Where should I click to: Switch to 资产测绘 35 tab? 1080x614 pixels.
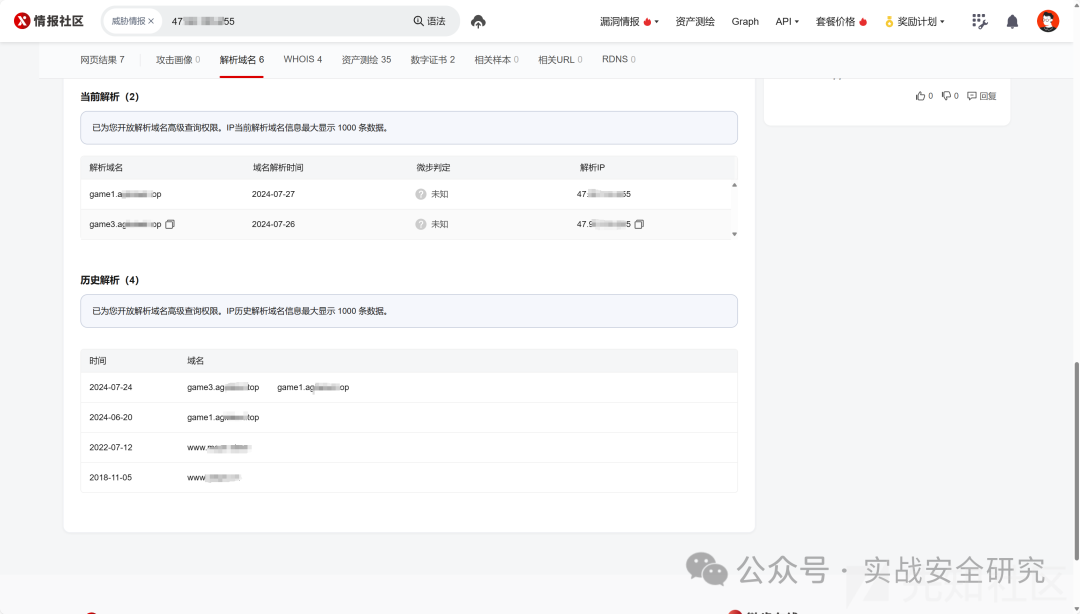(366, 60)
